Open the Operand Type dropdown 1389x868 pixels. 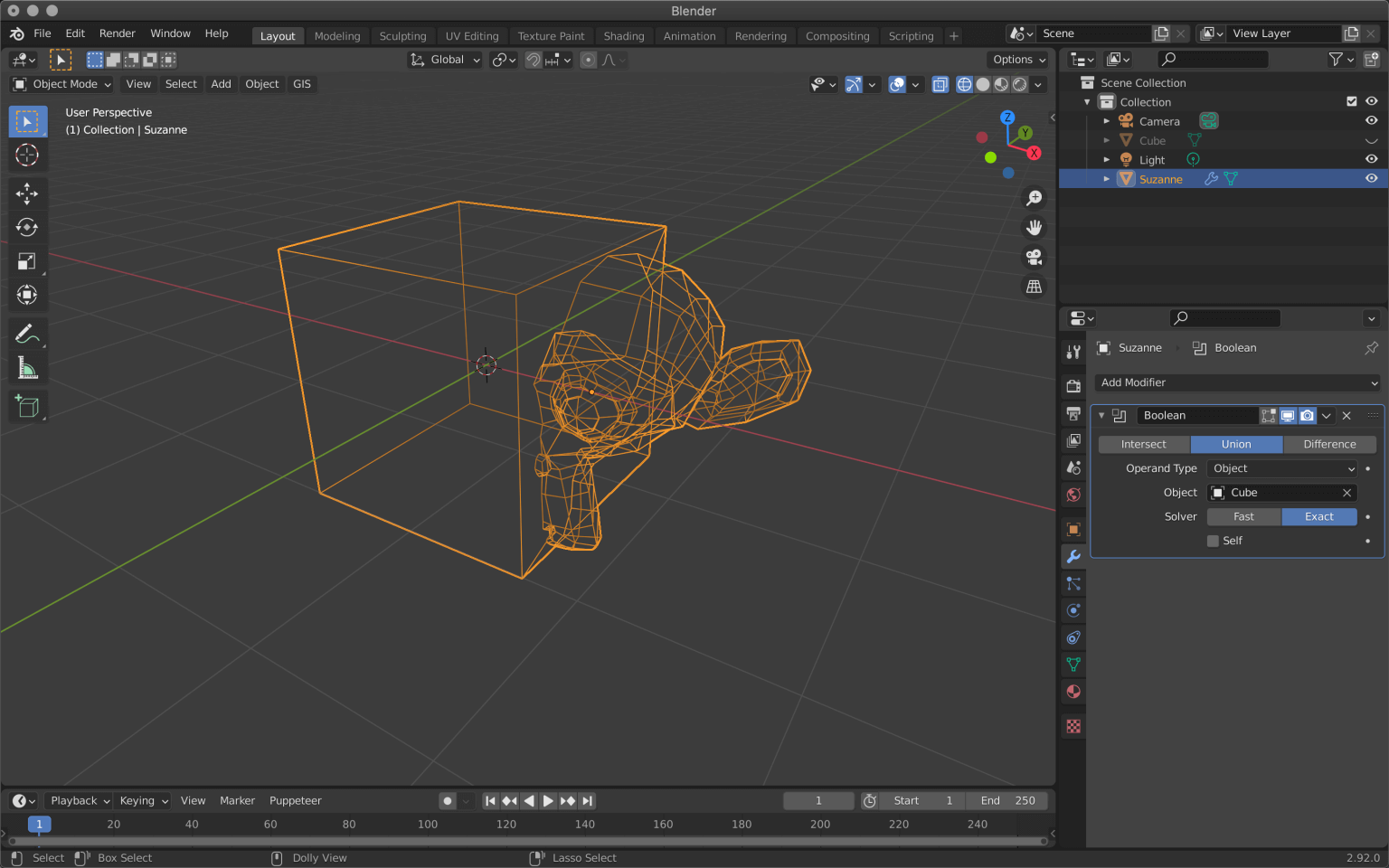click(1281, 468)
